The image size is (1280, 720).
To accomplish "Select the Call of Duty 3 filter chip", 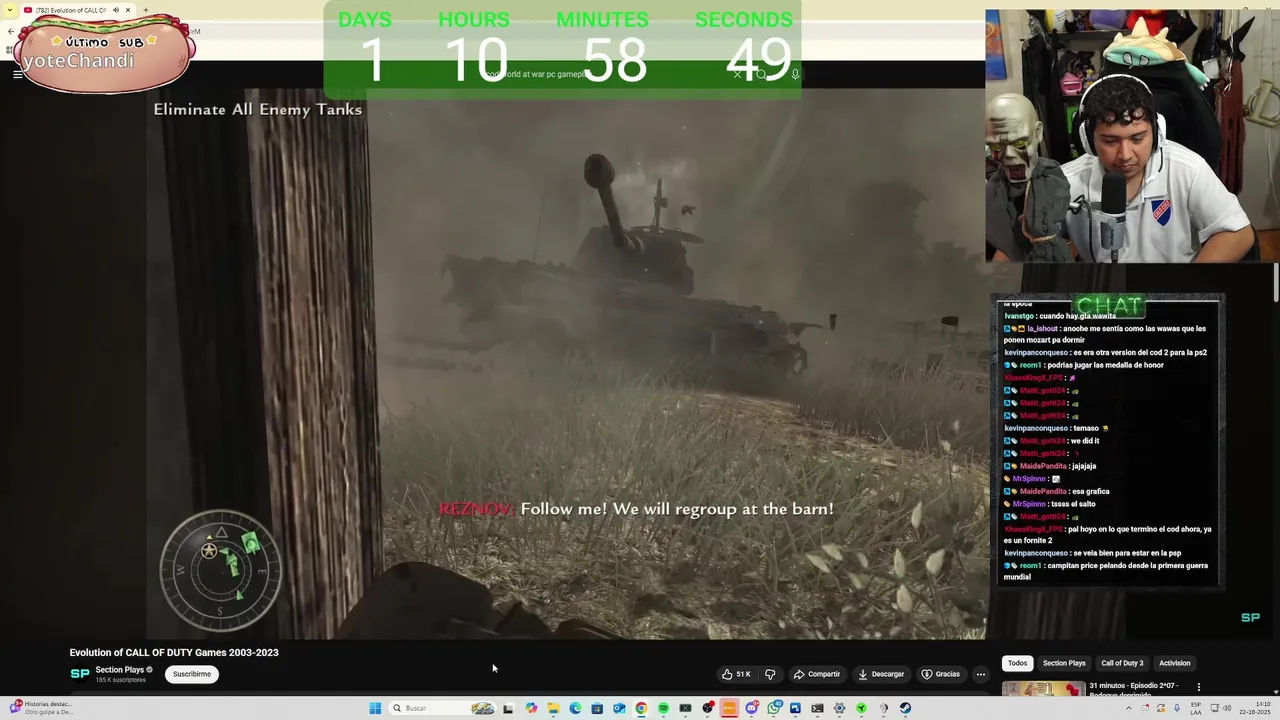I will (1122, 663).
